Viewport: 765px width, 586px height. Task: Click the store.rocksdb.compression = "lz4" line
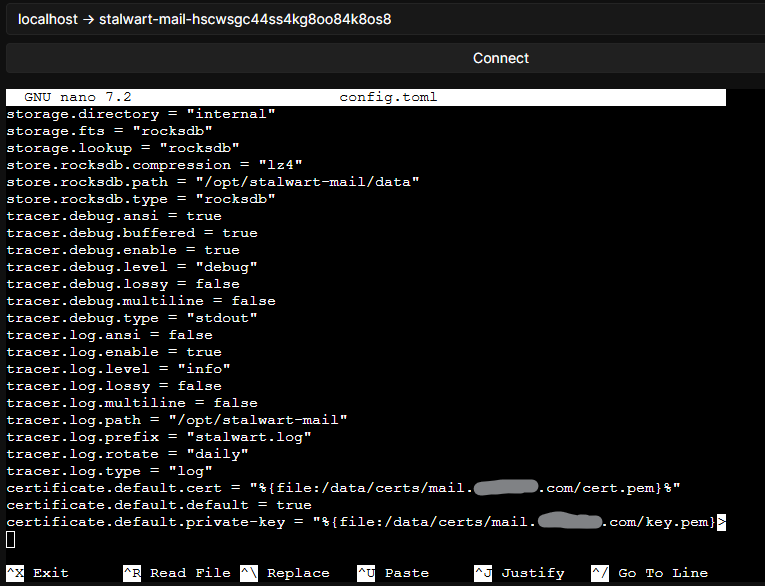(154, 165)
